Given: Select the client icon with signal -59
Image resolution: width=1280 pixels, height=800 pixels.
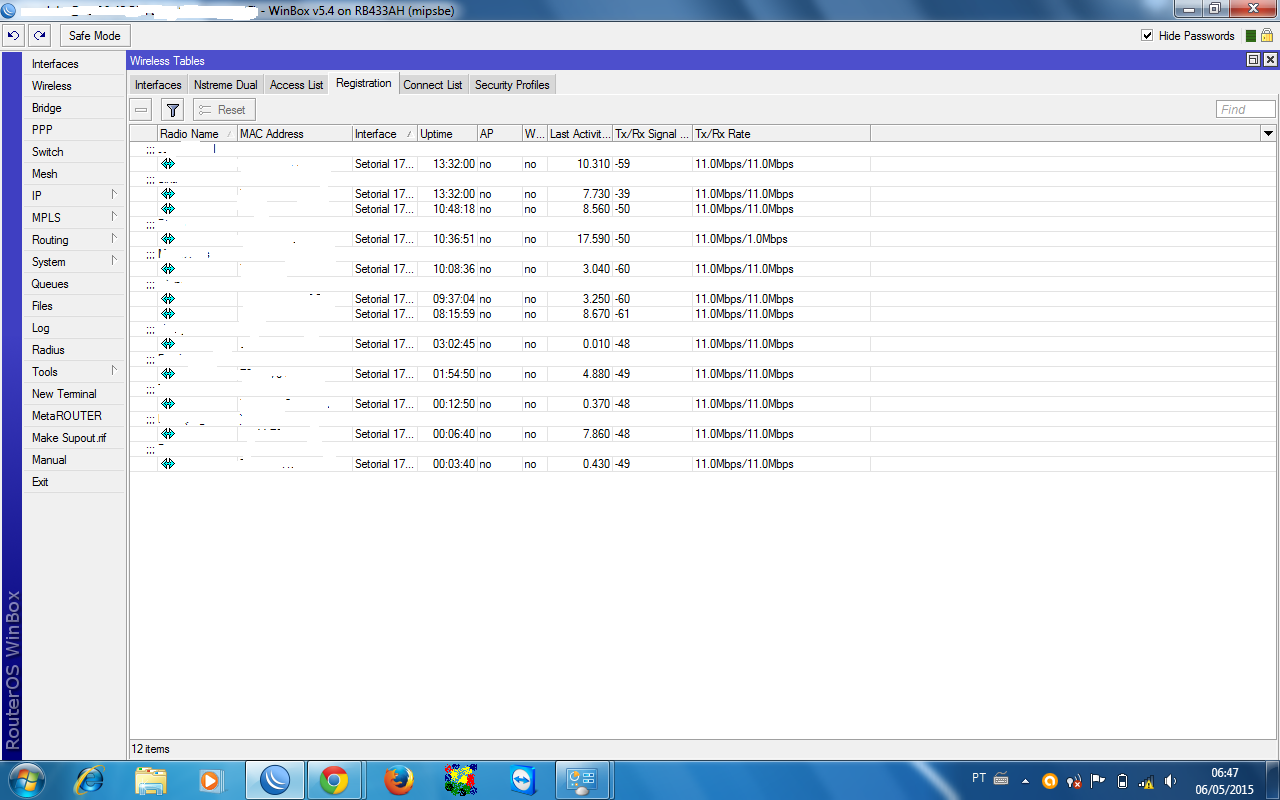Looking at the screenshot, I should point(168,164).
